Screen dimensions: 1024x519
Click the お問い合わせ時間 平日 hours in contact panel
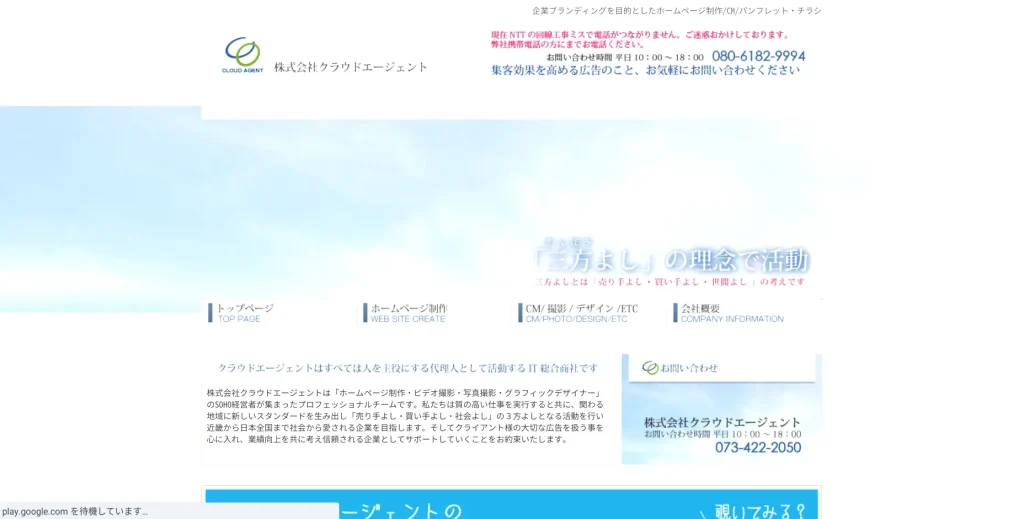click(722, 434)
